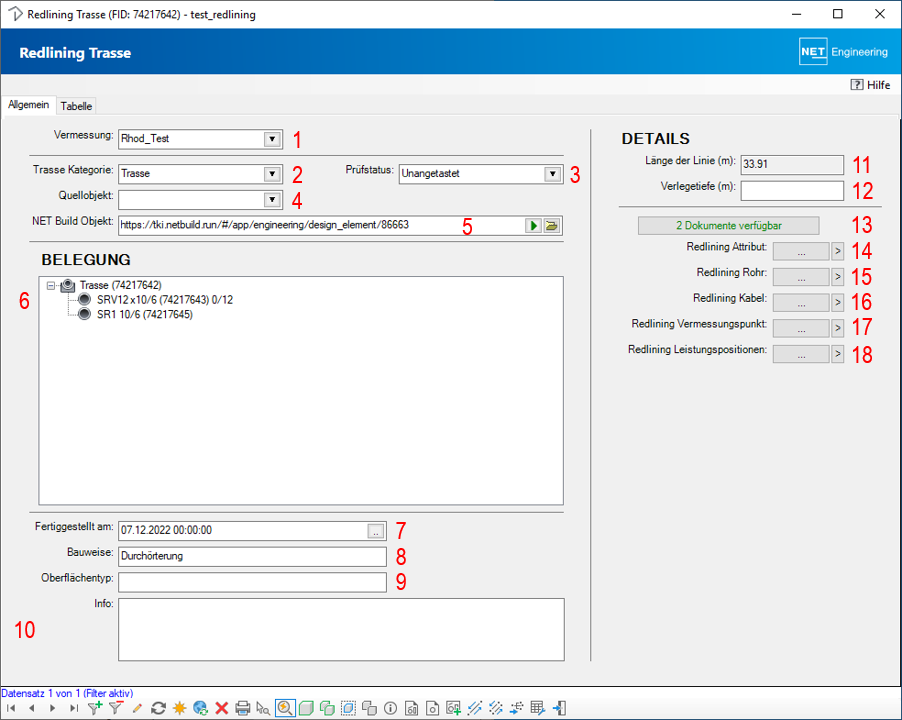Click the Oberflächentyp input field
902x720 pixels.
[x=253, y=582]
